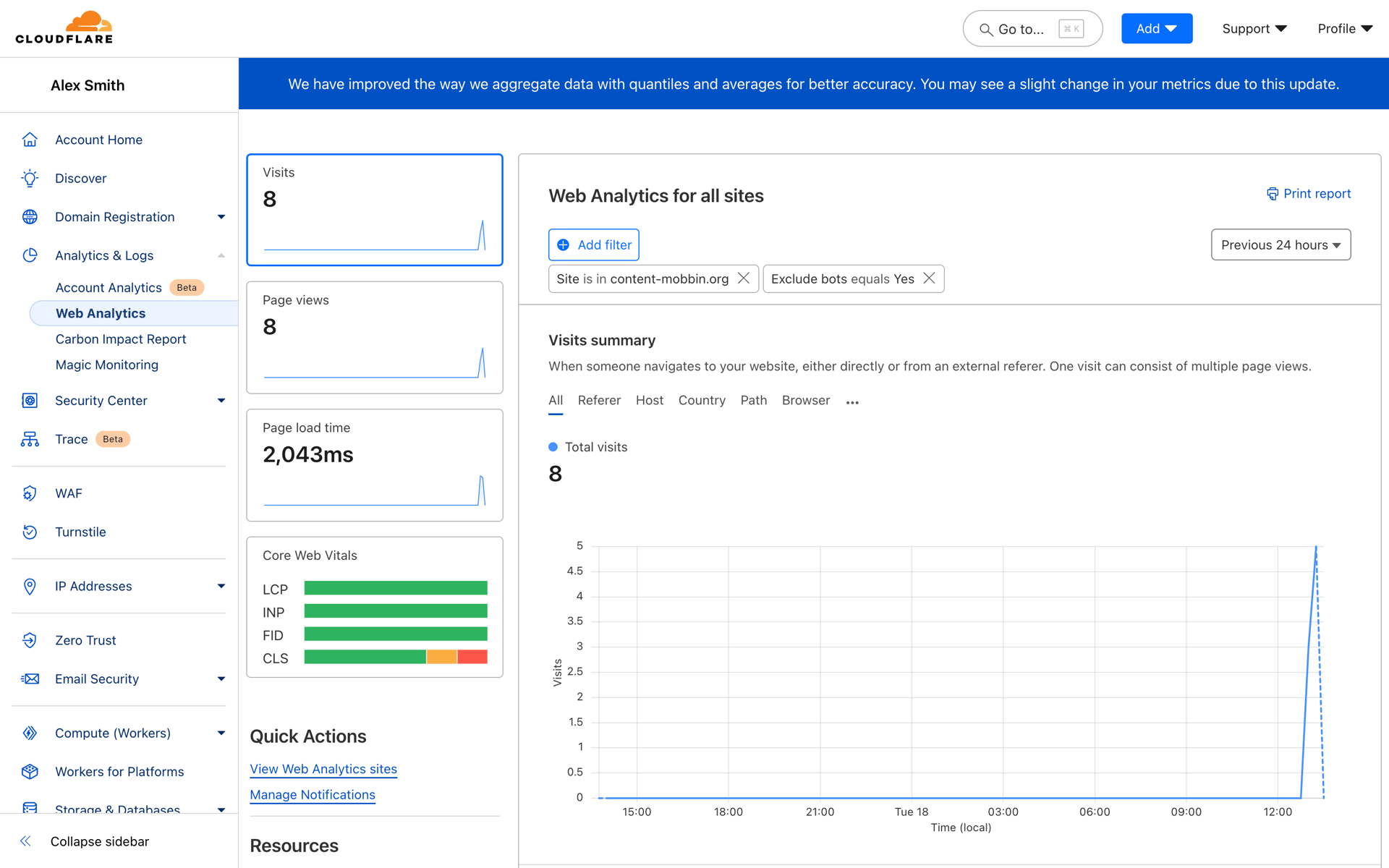Remove the Exclude bots equals Yes filter
The height and width of the screenshot is (868, 1389).
pos(929,278)
